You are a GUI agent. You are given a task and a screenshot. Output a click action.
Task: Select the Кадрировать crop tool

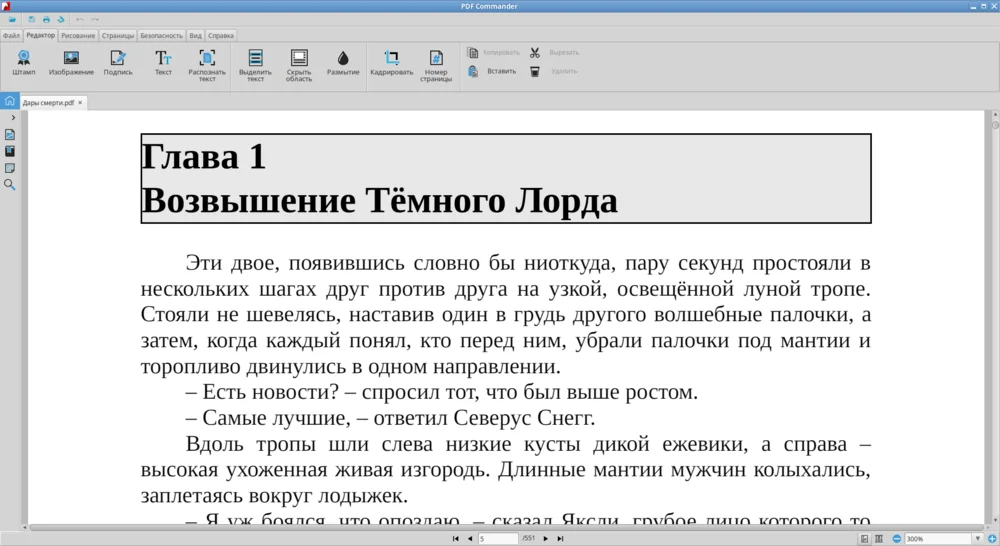coord(391,63)
